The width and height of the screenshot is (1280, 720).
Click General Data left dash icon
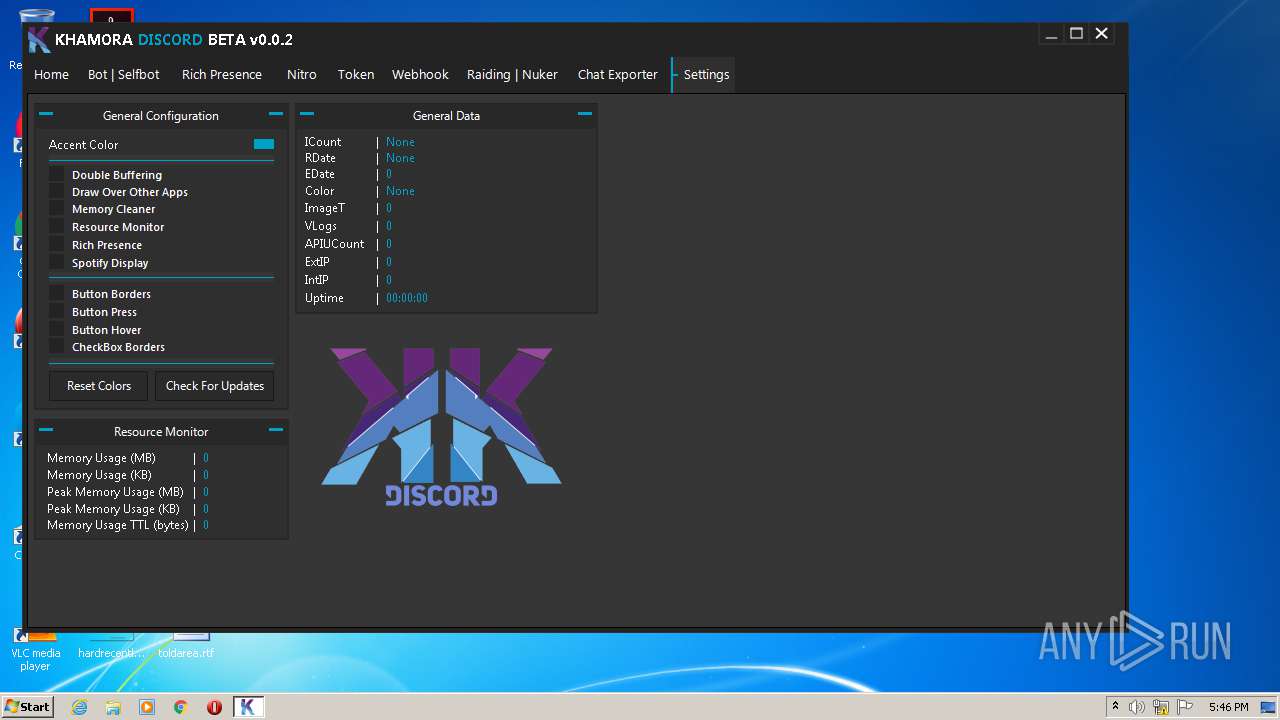[307, 114]
